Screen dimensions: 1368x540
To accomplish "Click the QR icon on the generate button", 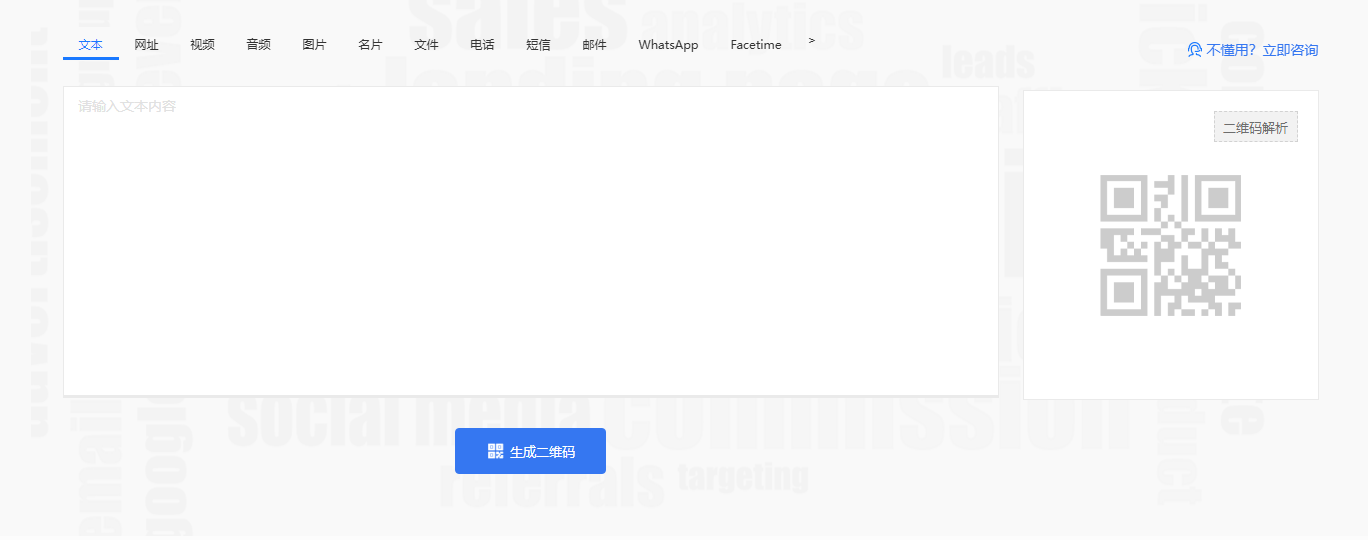I will [495, 451].
